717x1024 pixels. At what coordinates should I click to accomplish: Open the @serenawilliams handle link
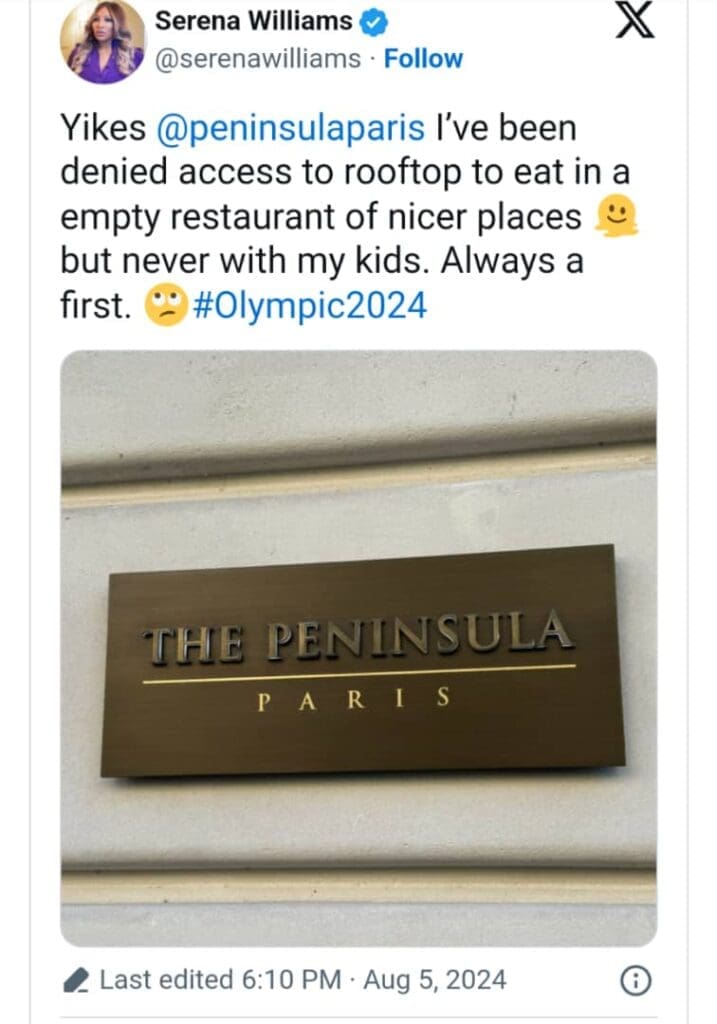258,59
